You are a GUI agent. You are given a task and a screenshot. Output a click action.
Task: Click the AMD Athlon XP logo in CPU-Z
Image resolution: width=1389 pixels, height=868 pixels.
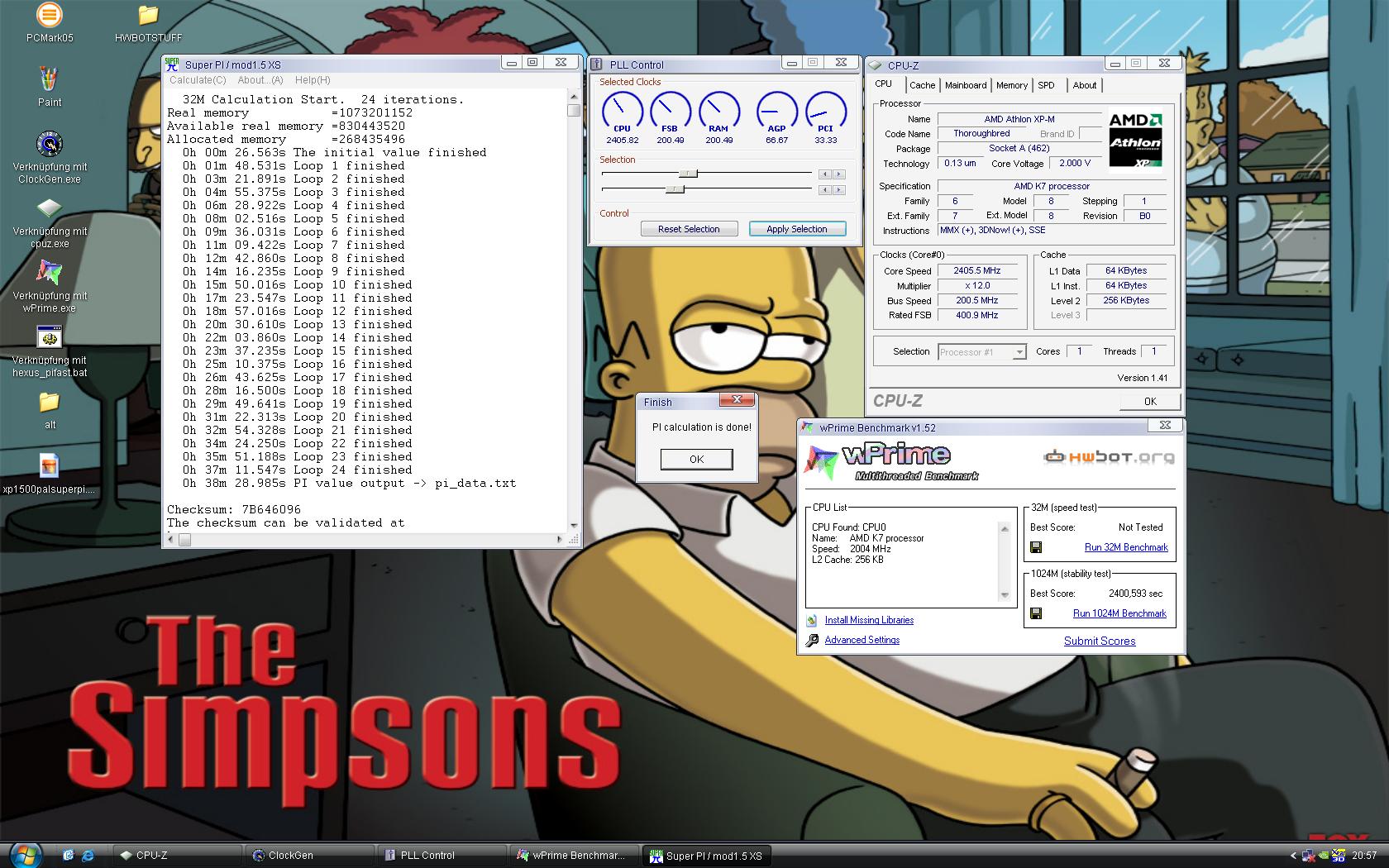pos(1135,141)
